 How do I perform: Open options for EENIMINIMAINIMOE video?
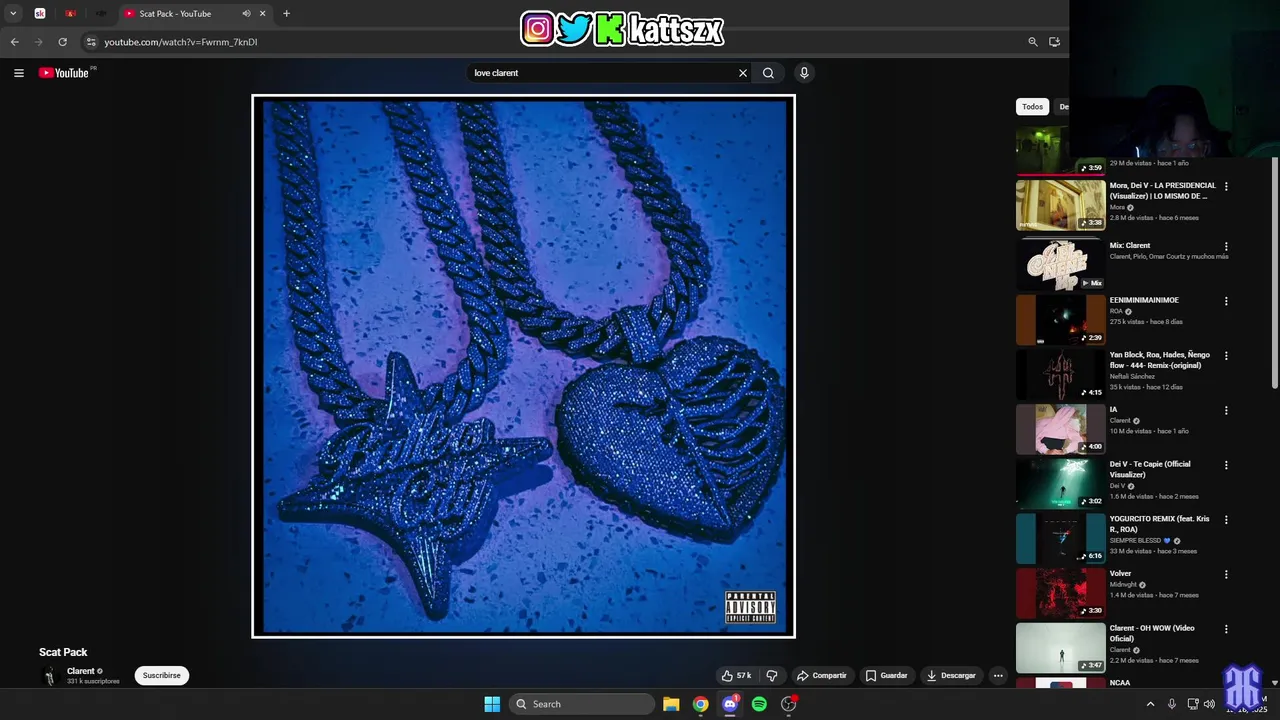1226,301
